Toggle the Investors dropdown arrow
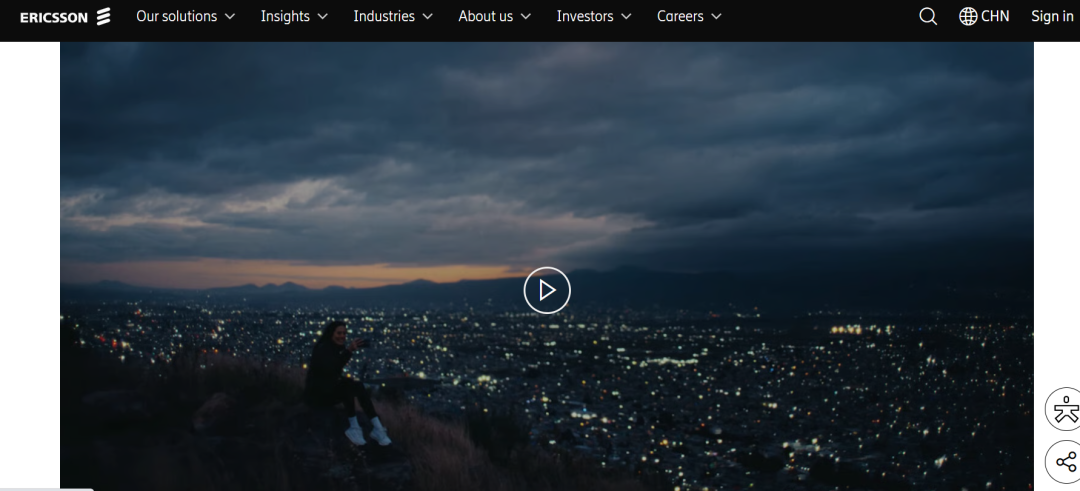This screenshot has height=491, width=1080. pyautogui.click(x=626, y=17)
